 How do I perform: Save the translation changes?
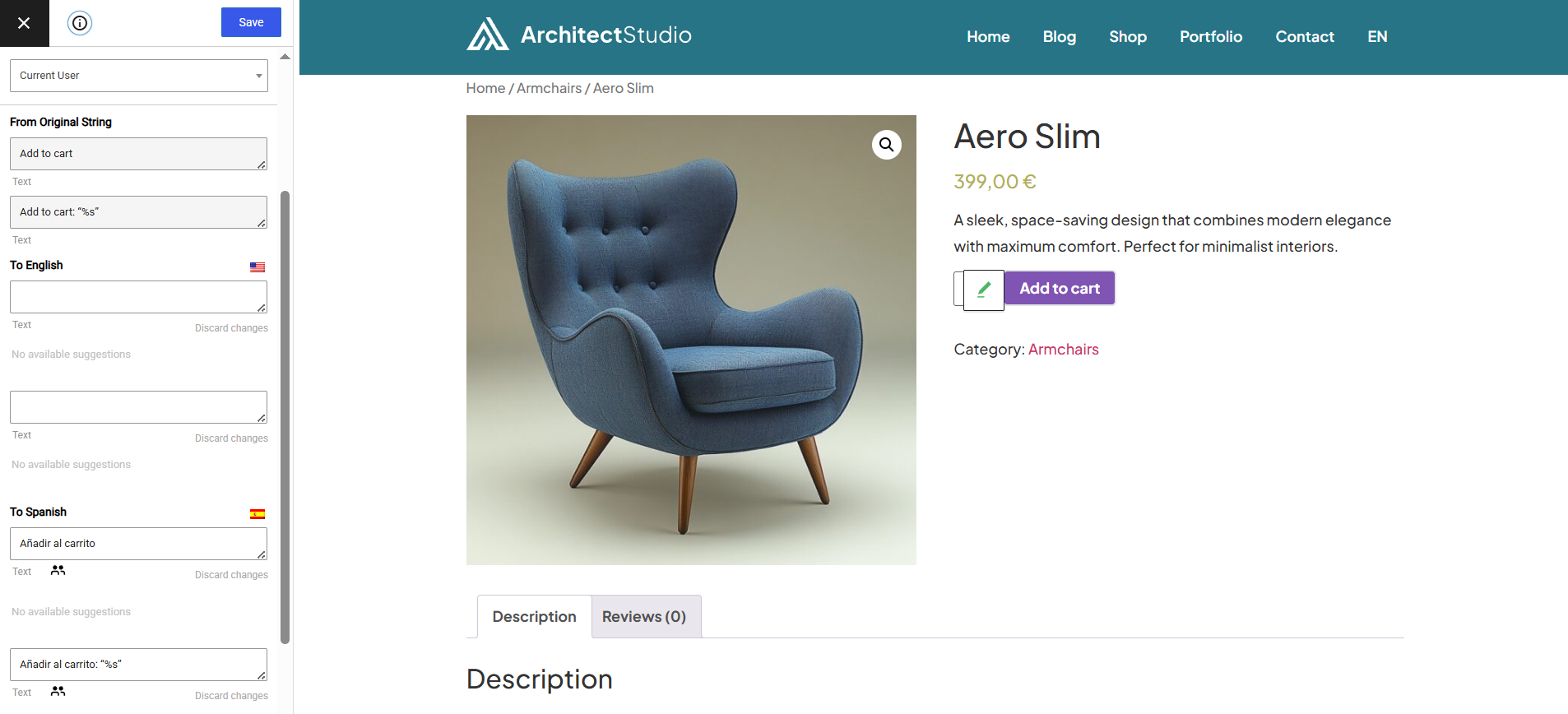click(x=251, y=22)
